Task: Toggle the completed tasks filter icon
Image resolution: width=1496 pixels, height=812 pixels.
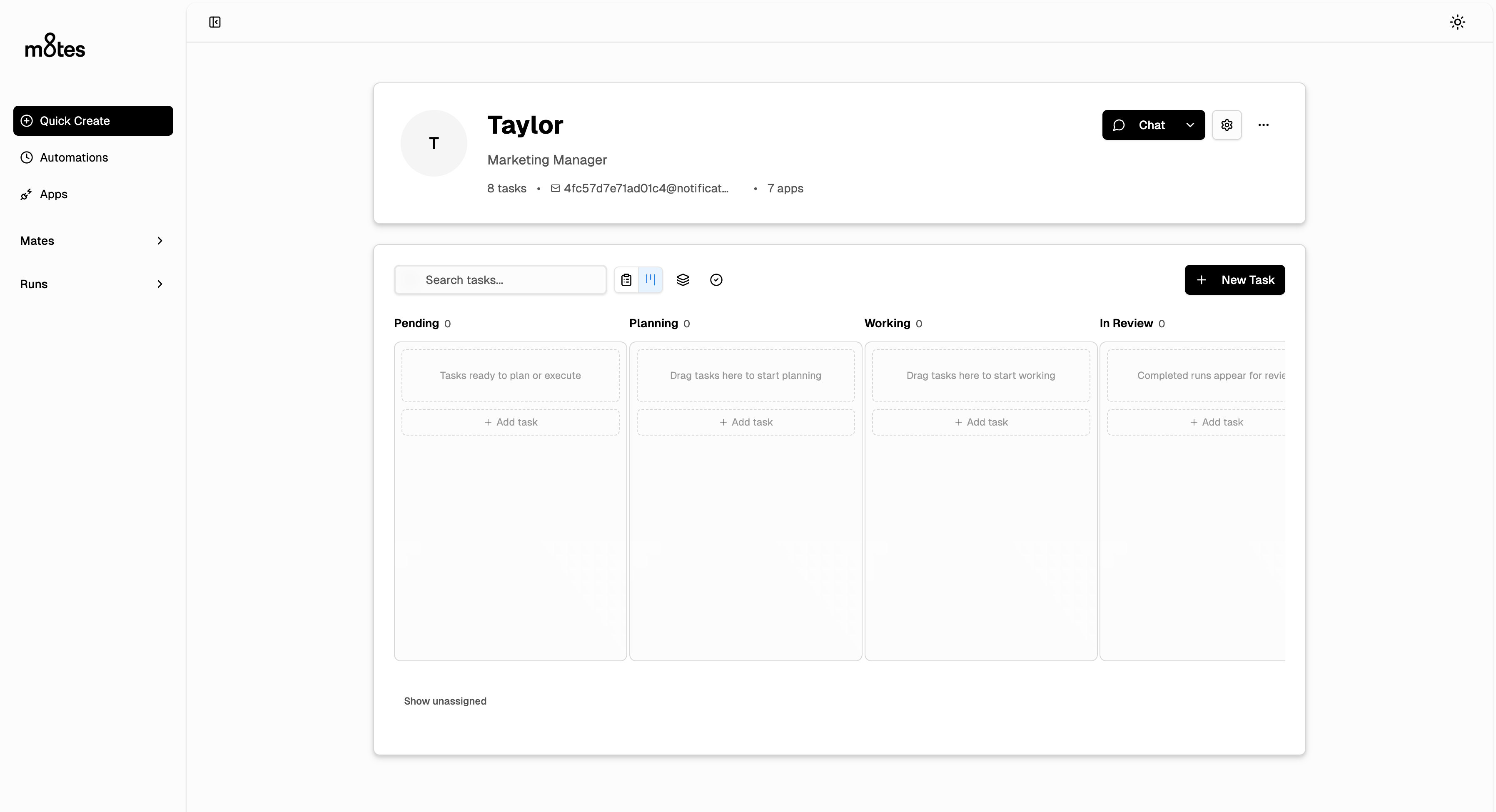Action: pyautogui.click(x=716, y=279)
